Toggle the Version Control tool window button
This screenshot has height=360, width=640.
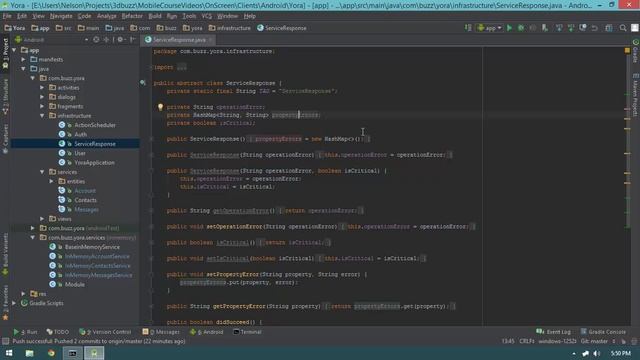click(x=105, y=332)
